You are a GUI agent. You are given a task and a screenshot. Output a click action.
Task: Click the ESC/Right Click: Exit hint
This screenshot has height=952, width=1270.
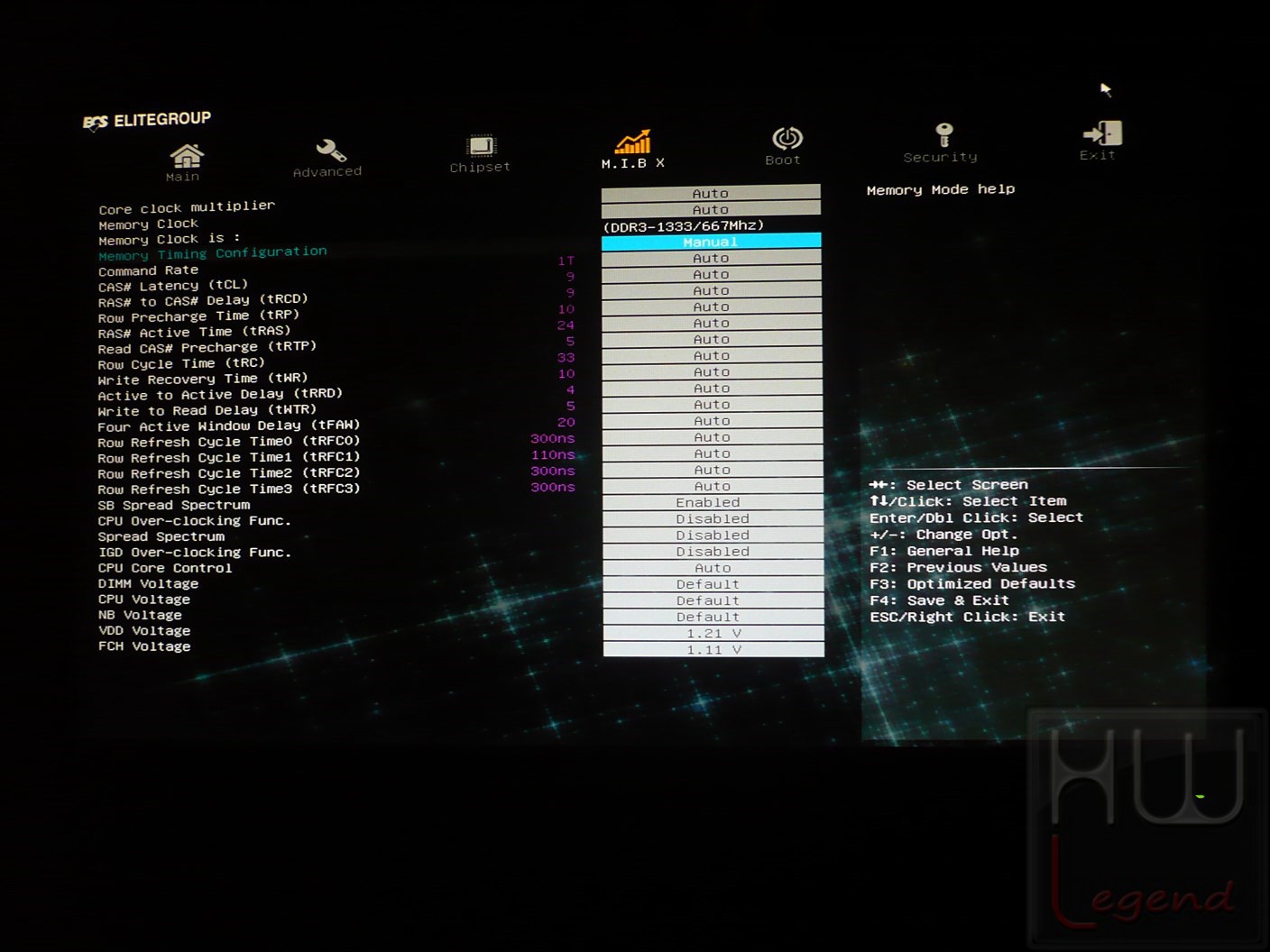click(x=967, y=617)
